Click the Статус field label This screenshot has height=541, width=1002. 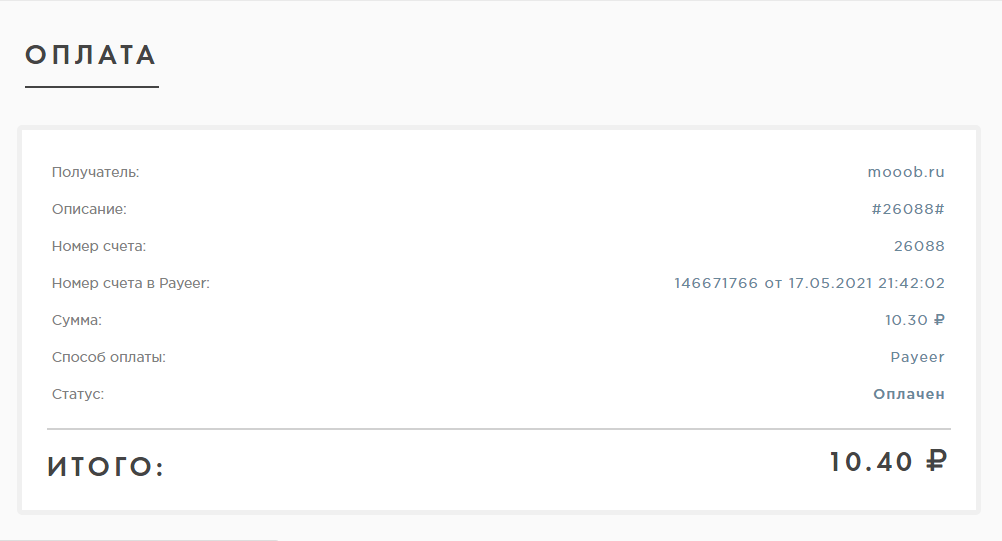pyautogui.click(x=78, y=394)
